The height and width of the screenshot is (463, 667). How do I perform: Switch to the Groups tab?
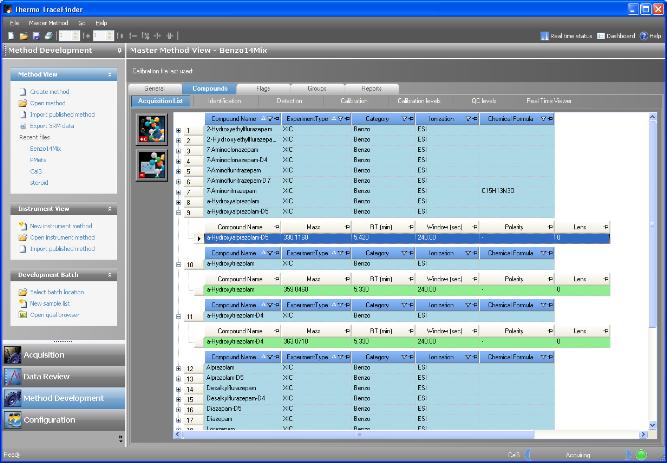click(317, 89)
